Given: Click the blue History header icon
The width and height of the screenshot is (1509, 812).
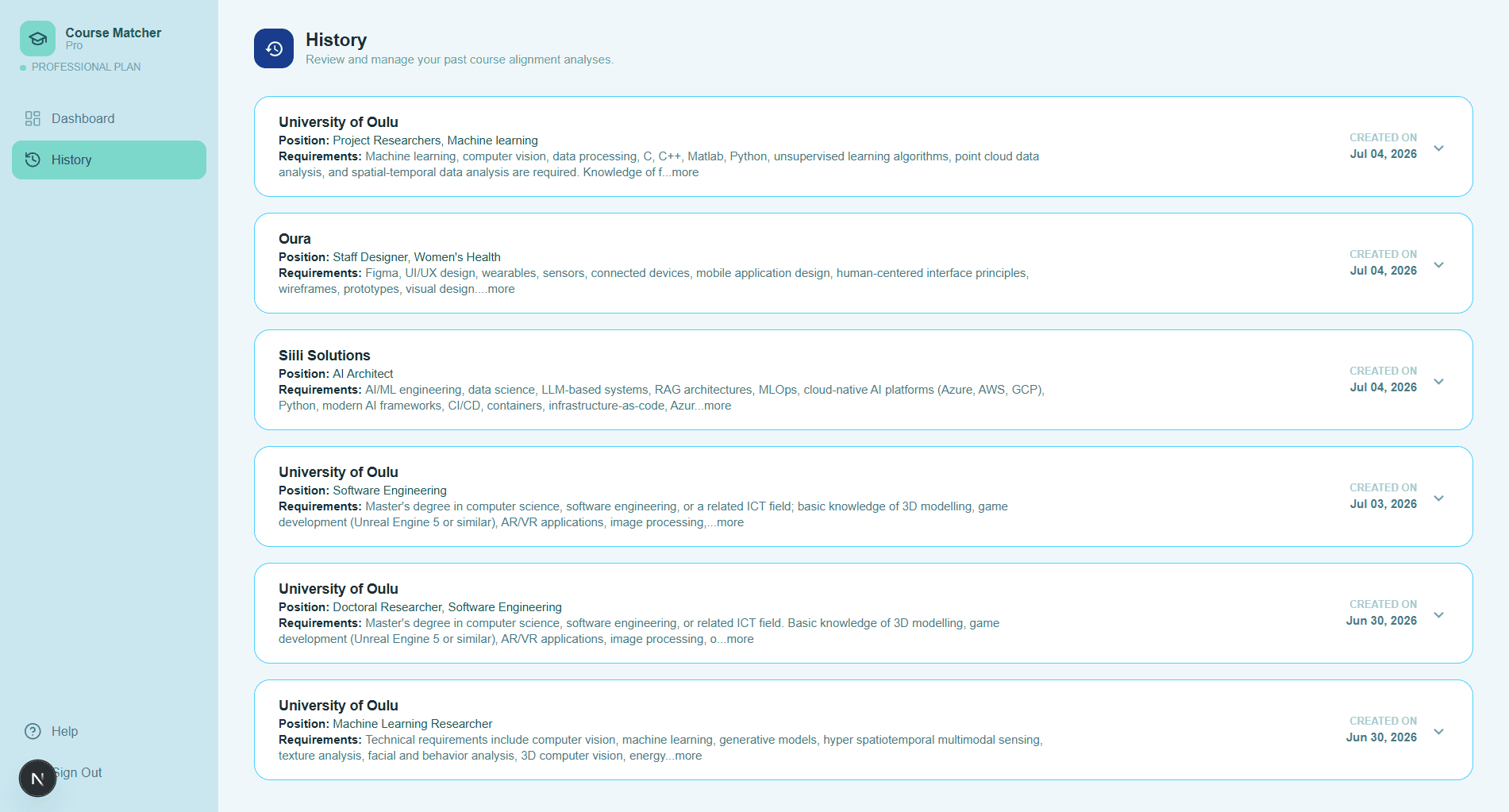Looking at the screenshot, I should 274,48.
